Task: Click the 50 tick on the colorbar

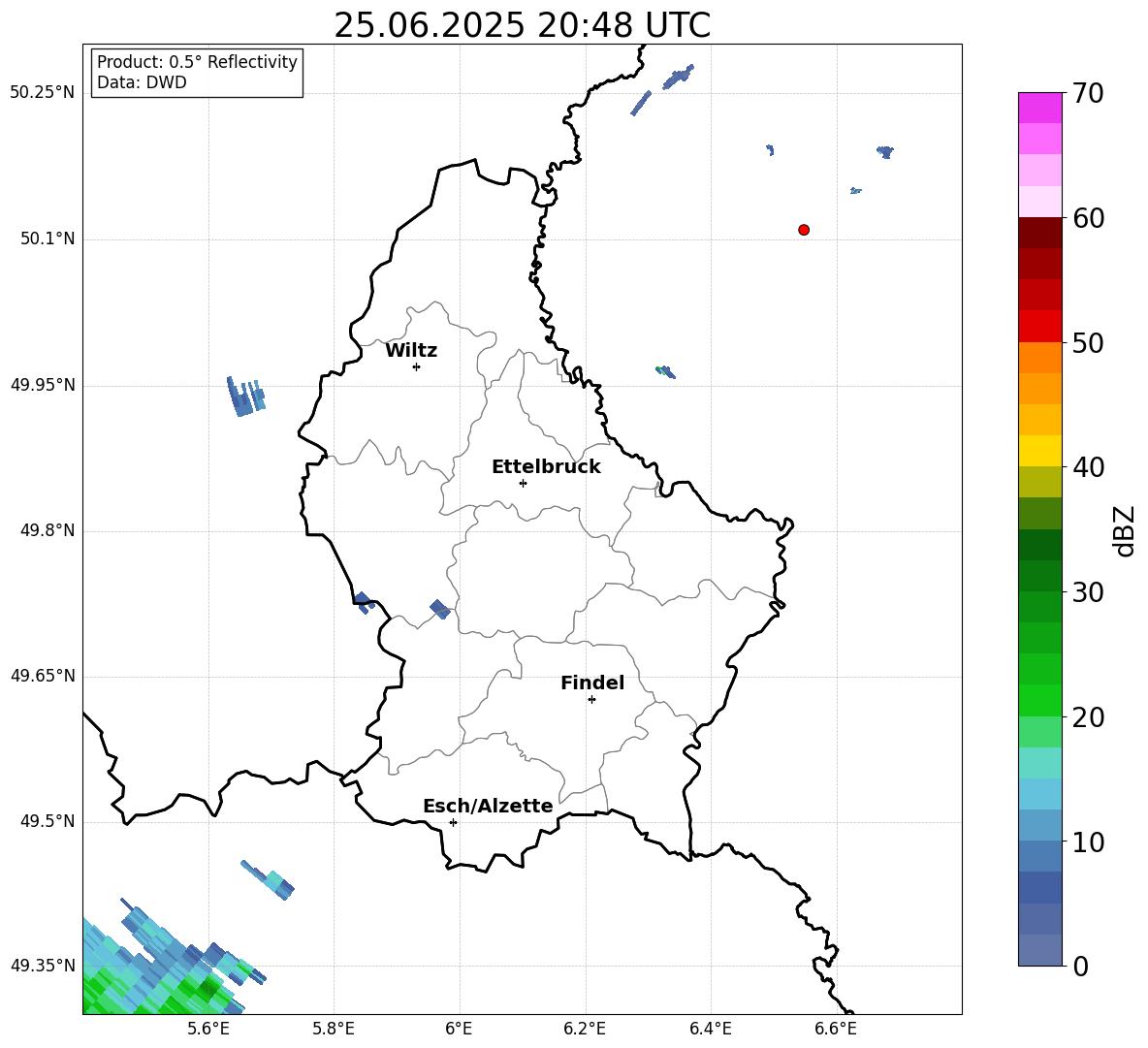Action: (x=1088, y=343)
